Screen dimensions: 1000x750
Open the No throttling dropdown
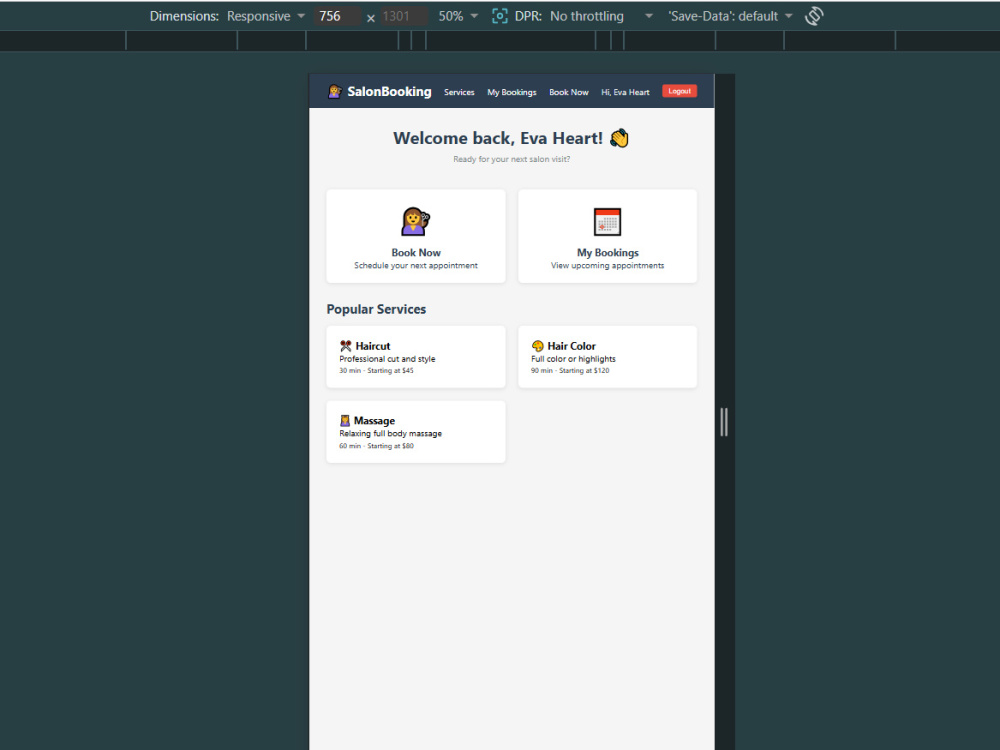601,16
